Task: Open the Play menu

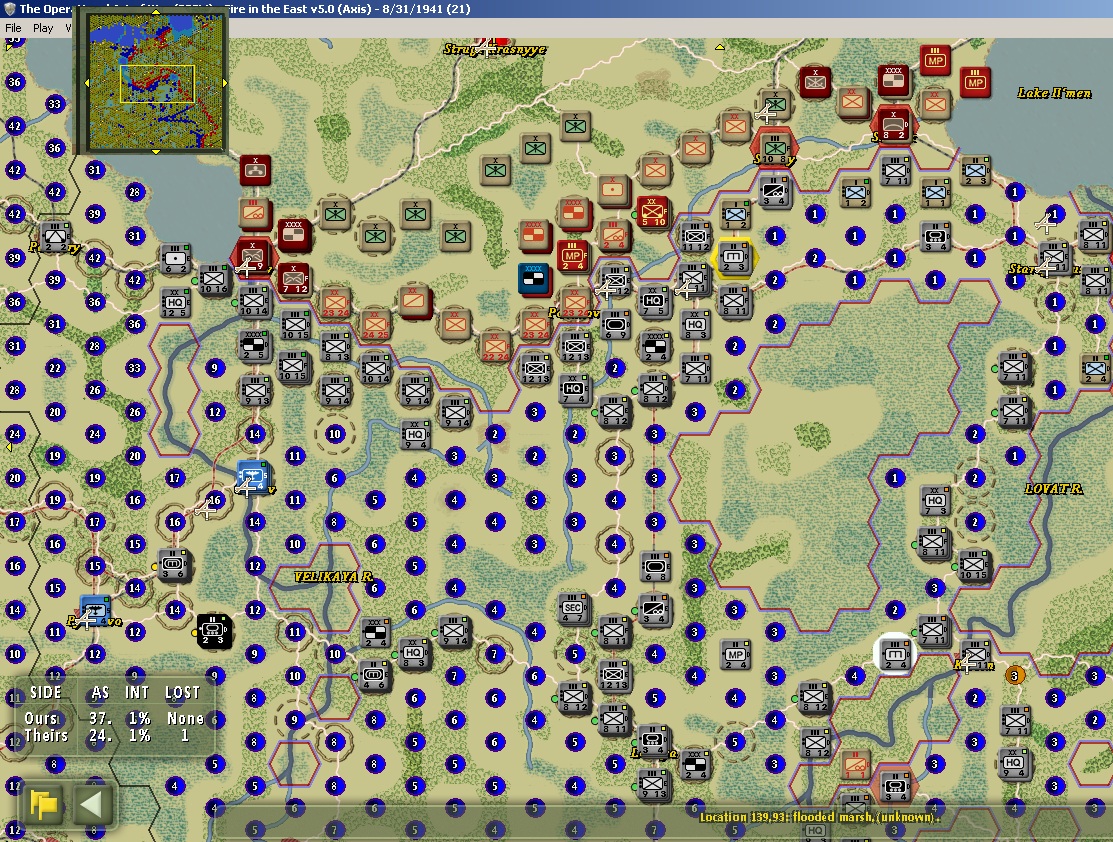Action: (43, 28)
